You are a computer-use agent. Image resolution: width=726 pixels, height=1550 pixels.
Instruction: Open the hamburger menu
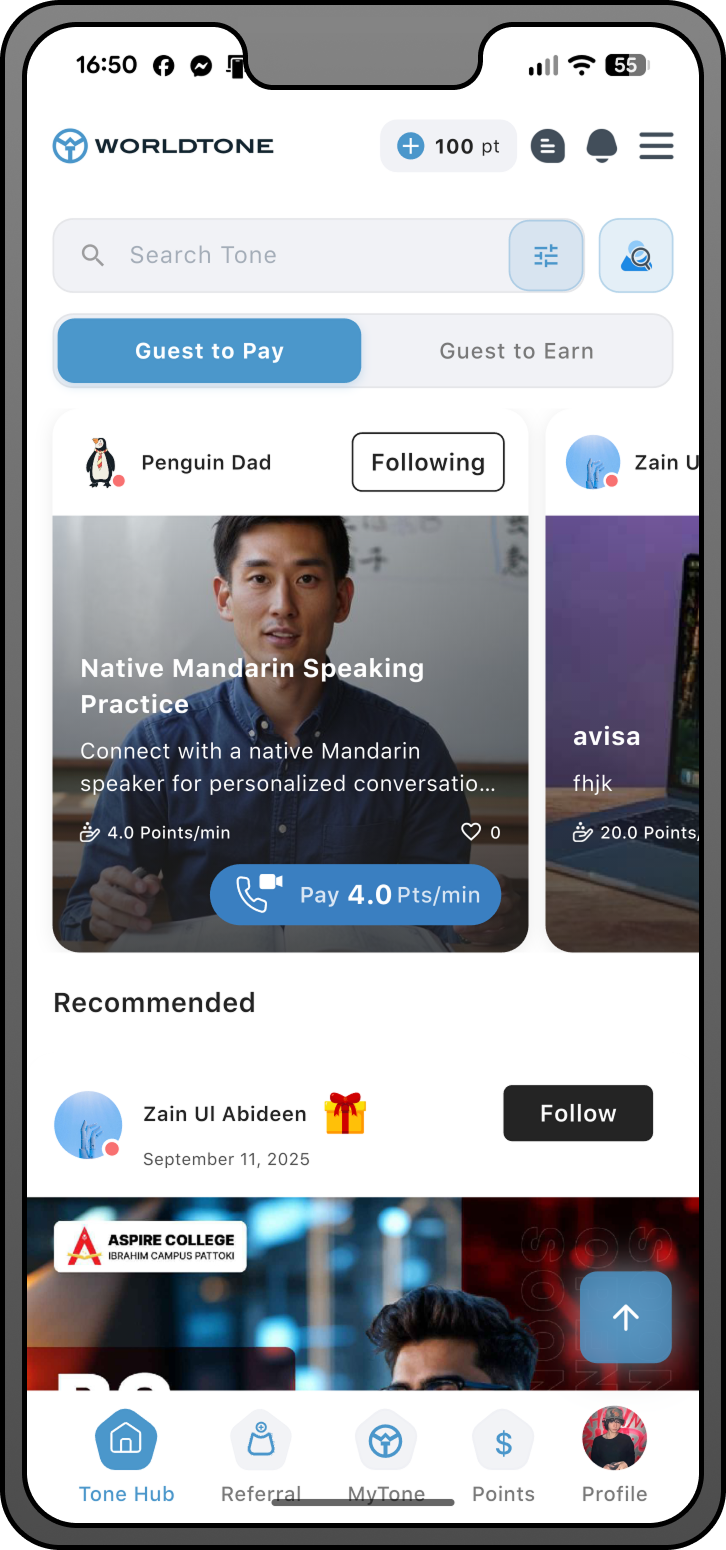click(x=656, y=146)
